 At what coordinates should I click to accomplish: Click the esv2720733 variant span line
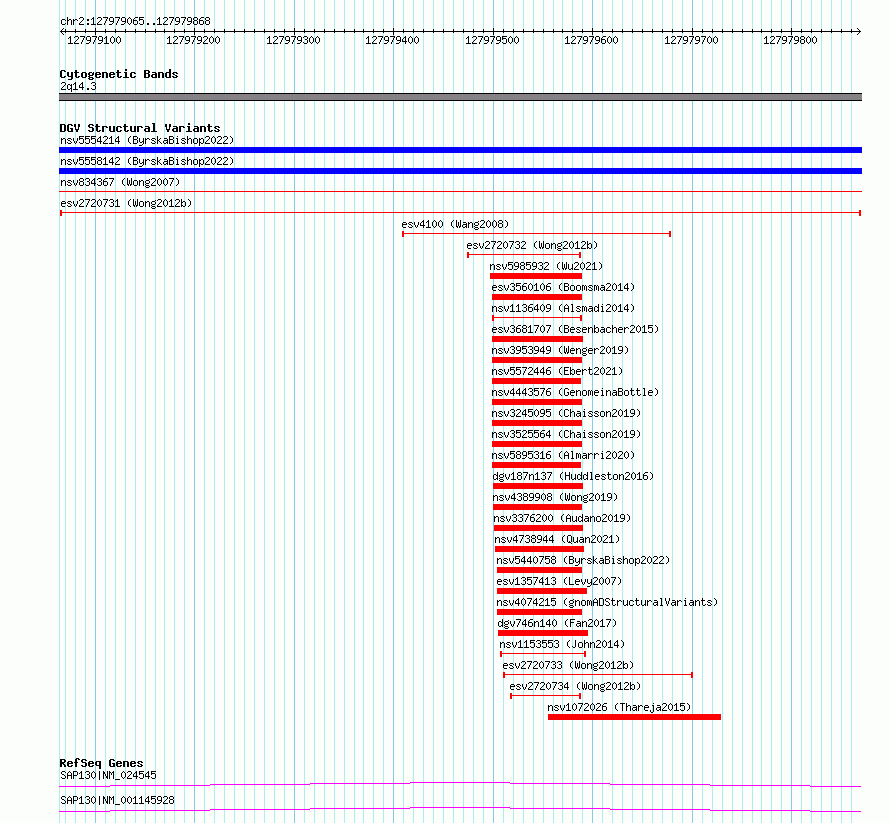pyautogui.click(x=598, y=675)
